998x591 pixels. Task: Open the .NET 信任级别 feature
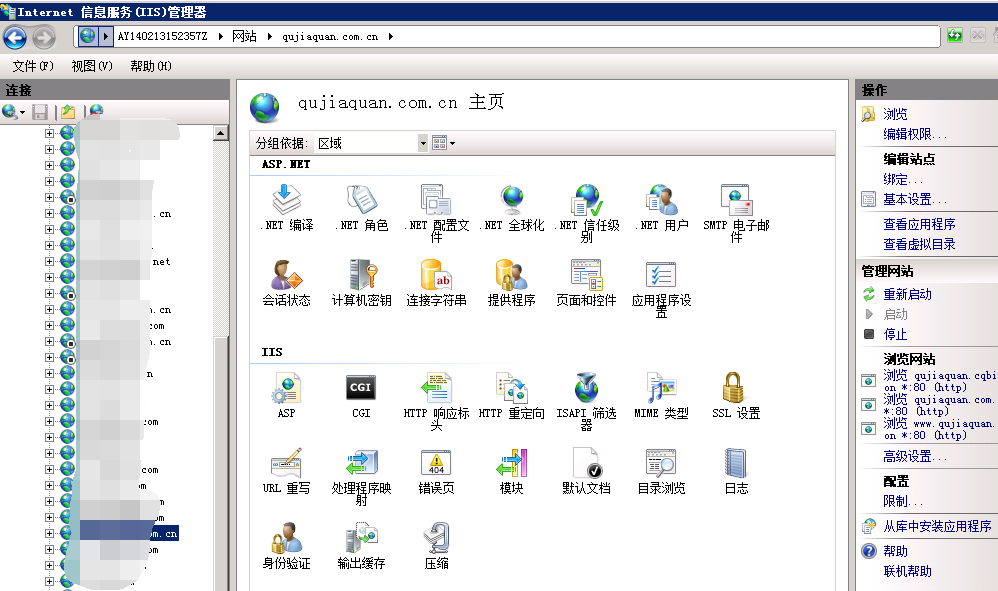[x=587, y=213]
